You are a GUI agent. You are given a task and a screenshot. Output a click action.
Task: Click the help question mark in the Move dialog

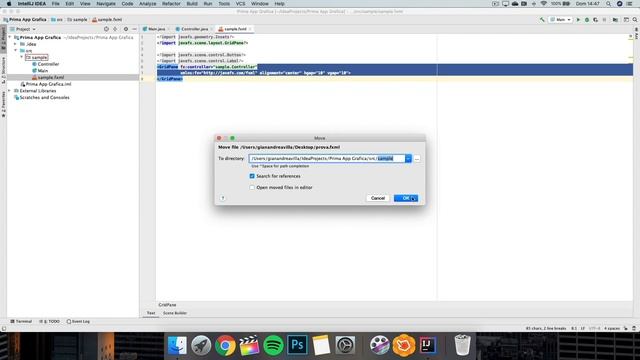tap(222, 198)
